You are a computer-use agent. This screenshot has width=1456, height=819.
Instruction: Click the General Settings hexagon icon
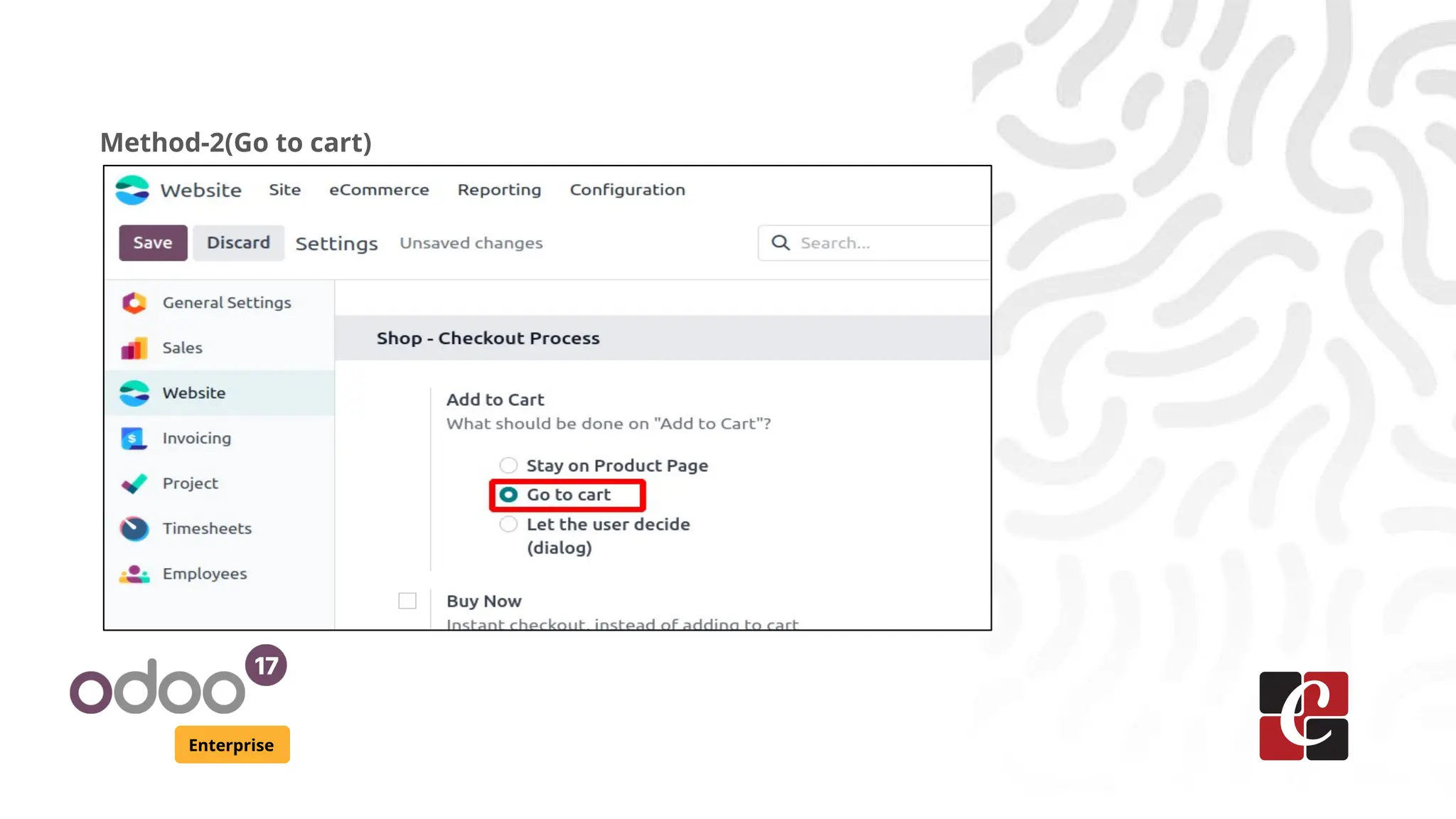coord(134,303)
